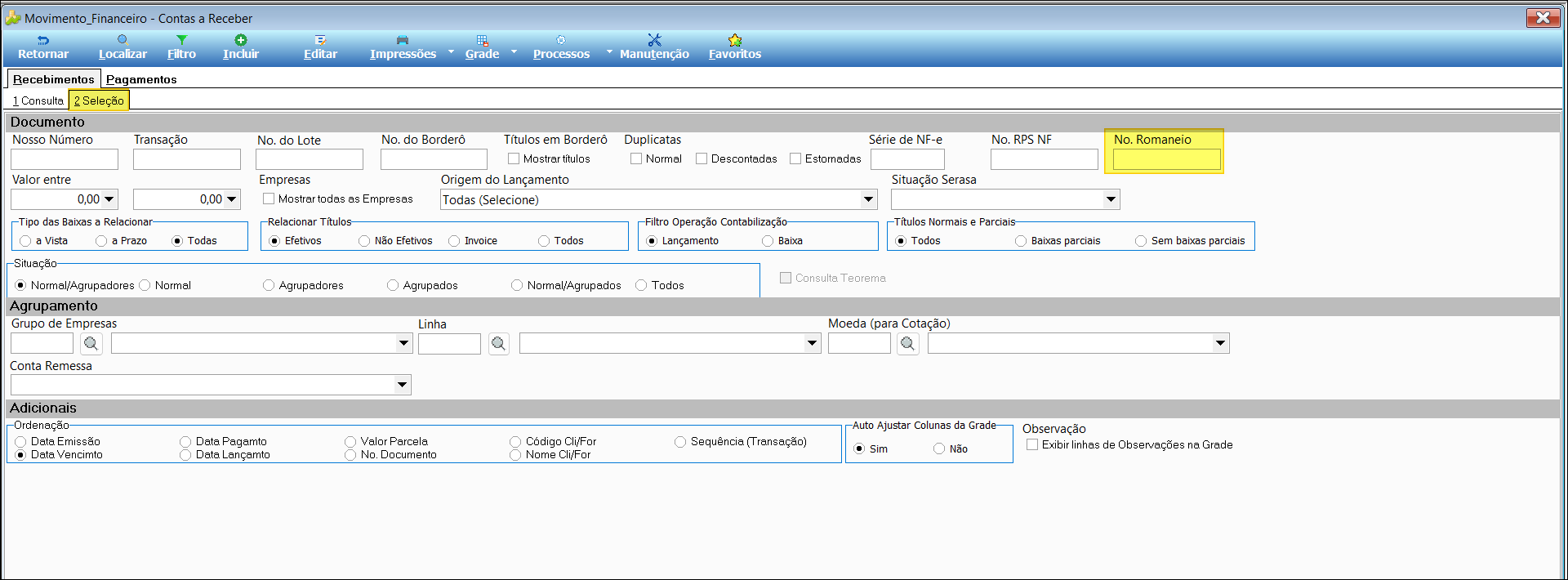Check the Normal duplicatas checkbox

coord(636,158)
